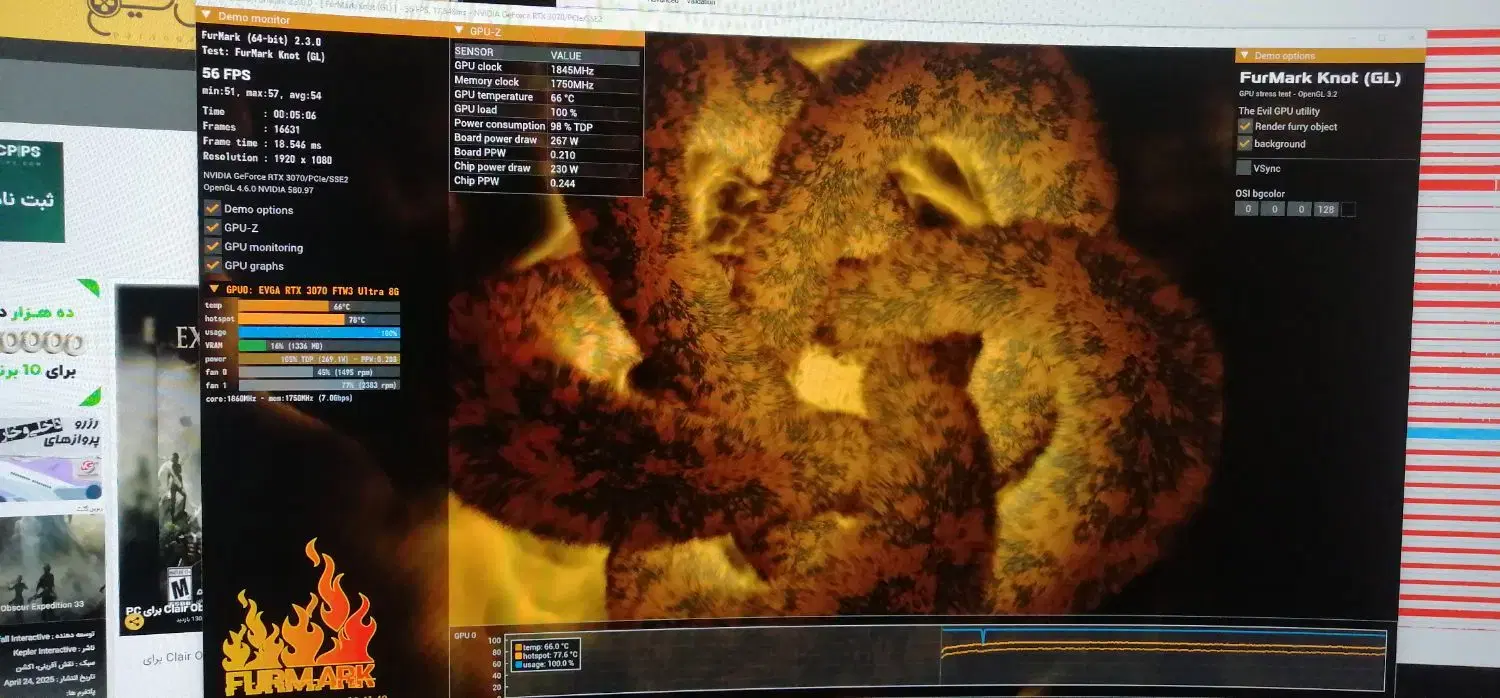Click the GPU clock value 1845MHz

pyautogui.click(x=572, y=69)
